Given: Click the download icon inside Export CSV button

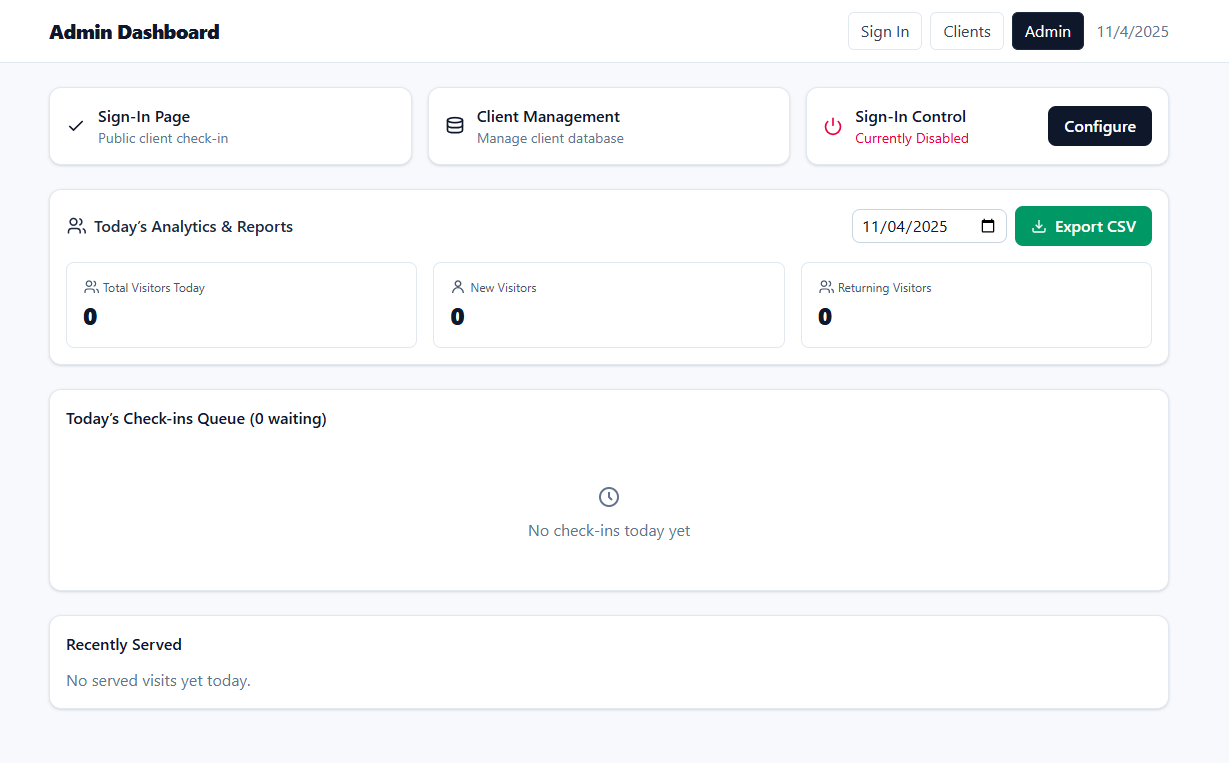Looking at the screenshot, I should coord(1041,226).
